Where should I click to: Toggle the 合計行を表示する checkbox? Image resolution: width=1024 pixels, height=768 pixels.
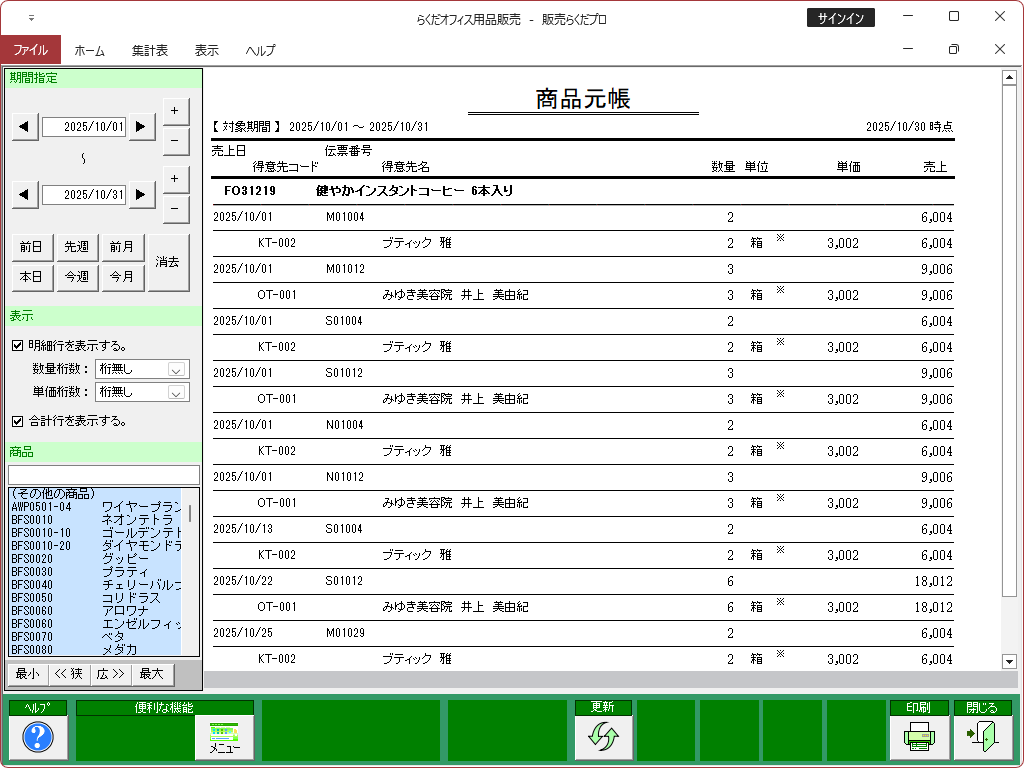coord(17,421)
